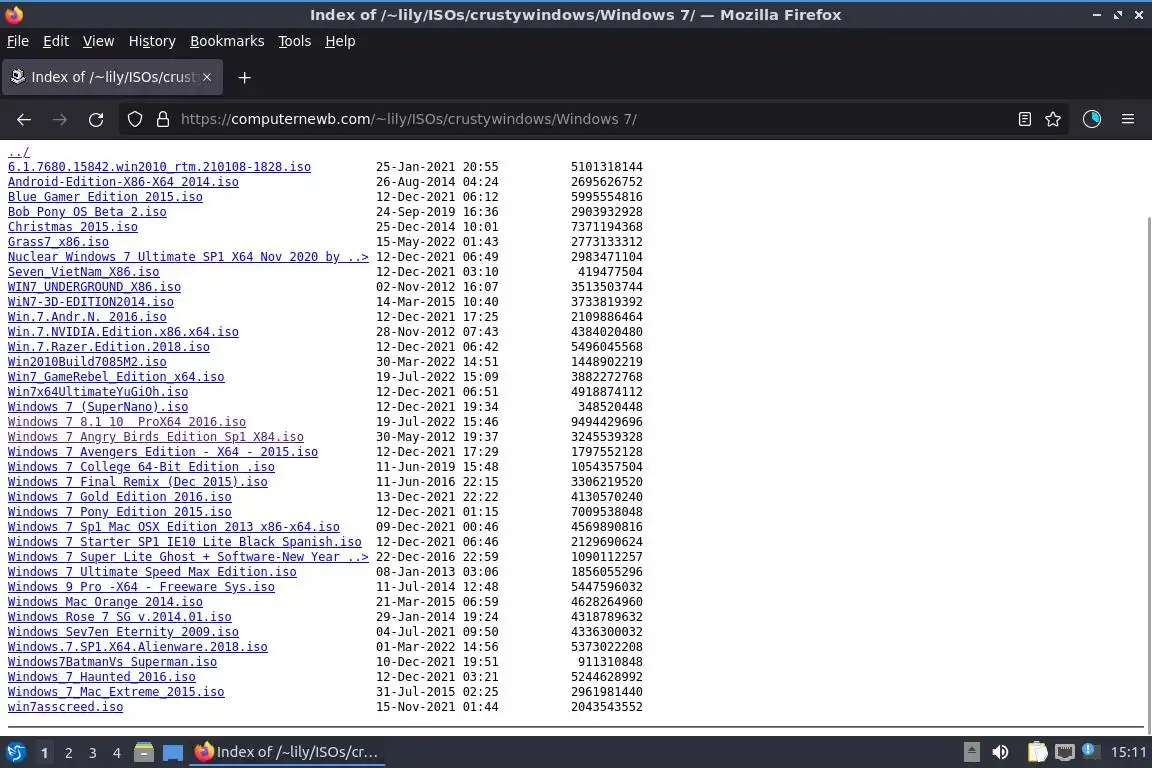Switch to workspace 4

click(117, 753)
